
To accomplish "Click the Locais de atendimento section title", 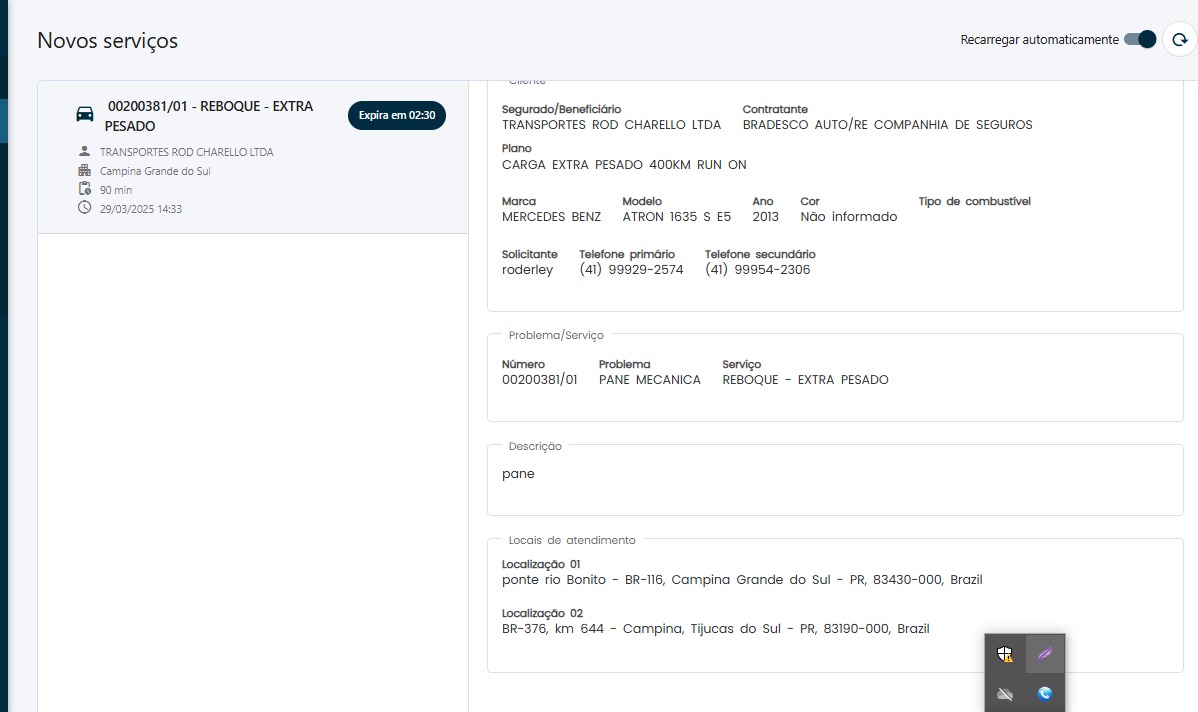I will click(x=571, y=540).
